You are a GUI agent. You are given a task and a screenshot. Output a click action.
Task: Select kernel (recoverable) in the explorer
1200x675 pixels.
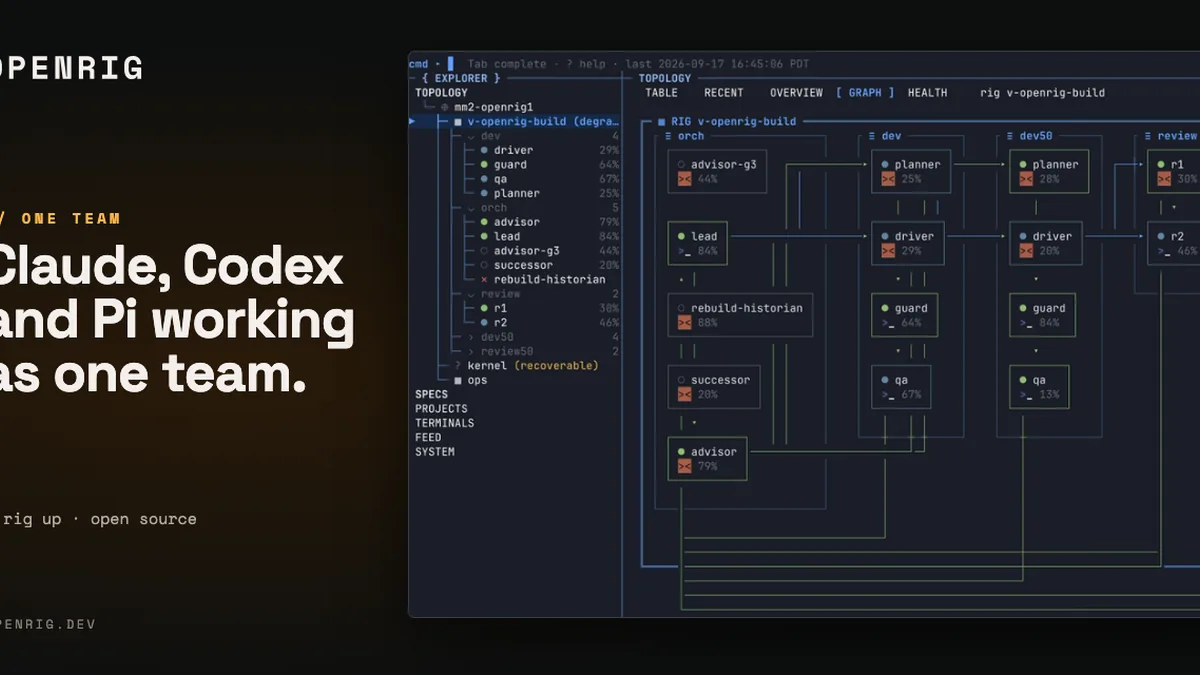point(533,366)
